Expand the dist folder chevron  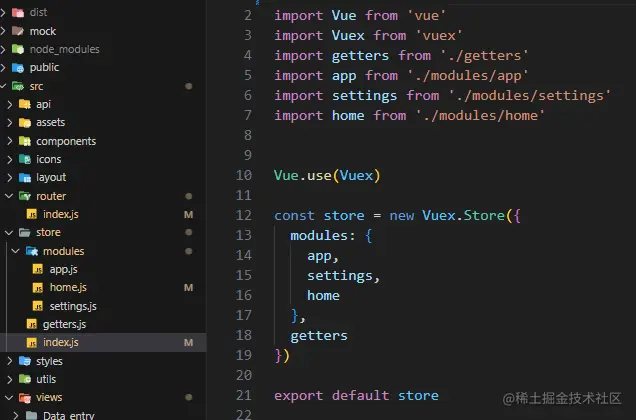pos(3,13)
